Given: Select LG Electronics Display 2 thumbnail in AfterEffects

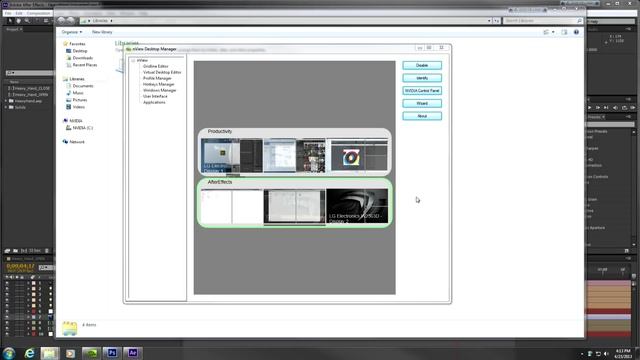Looking at the screenshot, I should pos(357,206).
